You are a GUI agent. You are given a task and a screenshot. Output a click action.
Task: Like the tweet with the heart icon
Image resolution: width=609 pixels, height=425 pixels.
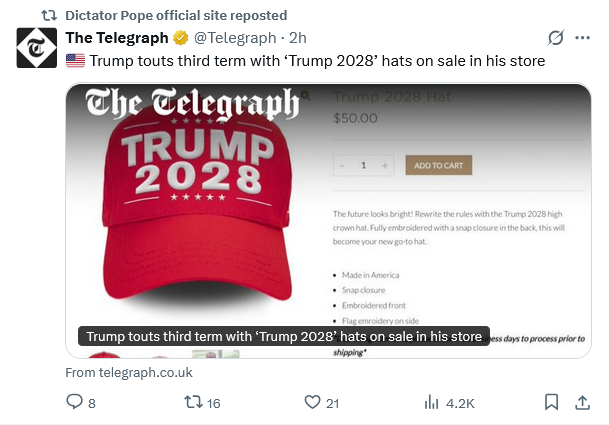point(312,402)
